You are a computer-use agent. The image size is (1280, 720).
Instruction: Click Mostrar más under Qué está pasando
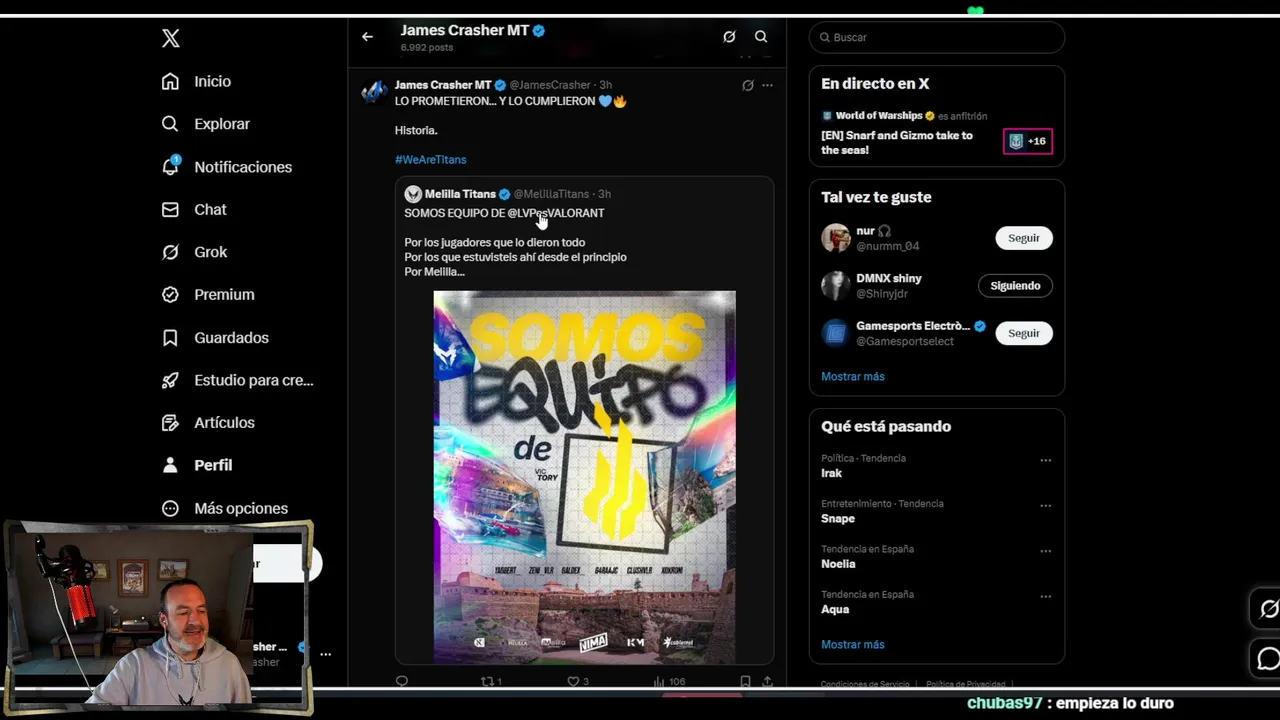[853, 645]
